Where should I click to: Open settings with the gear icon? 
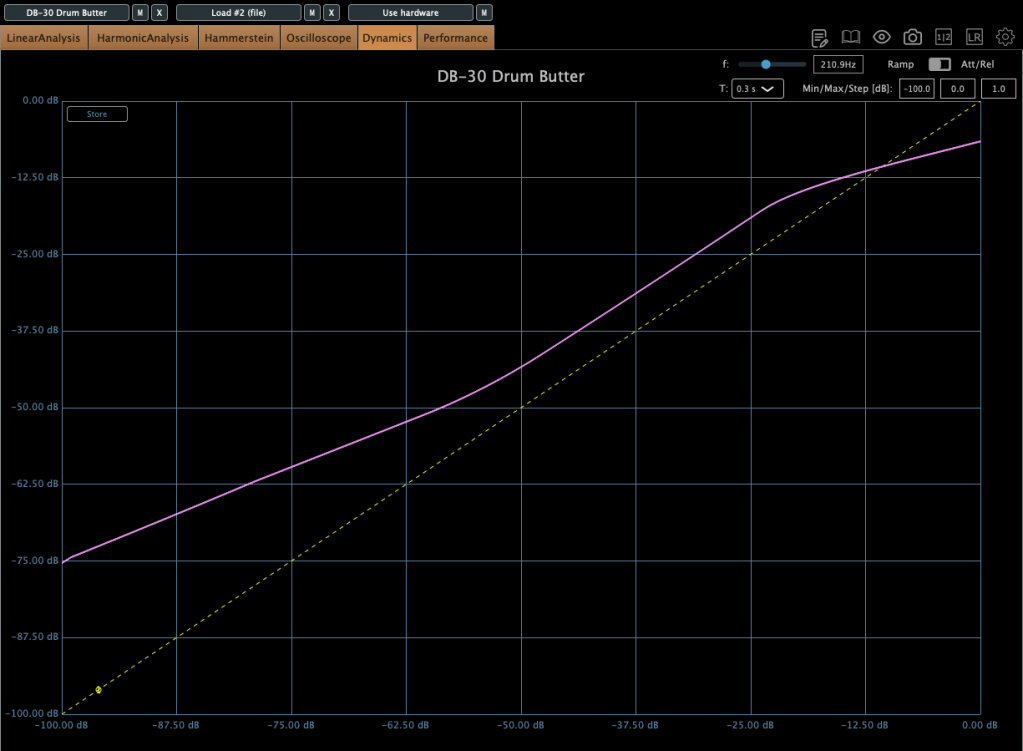tap(1005, 37)
